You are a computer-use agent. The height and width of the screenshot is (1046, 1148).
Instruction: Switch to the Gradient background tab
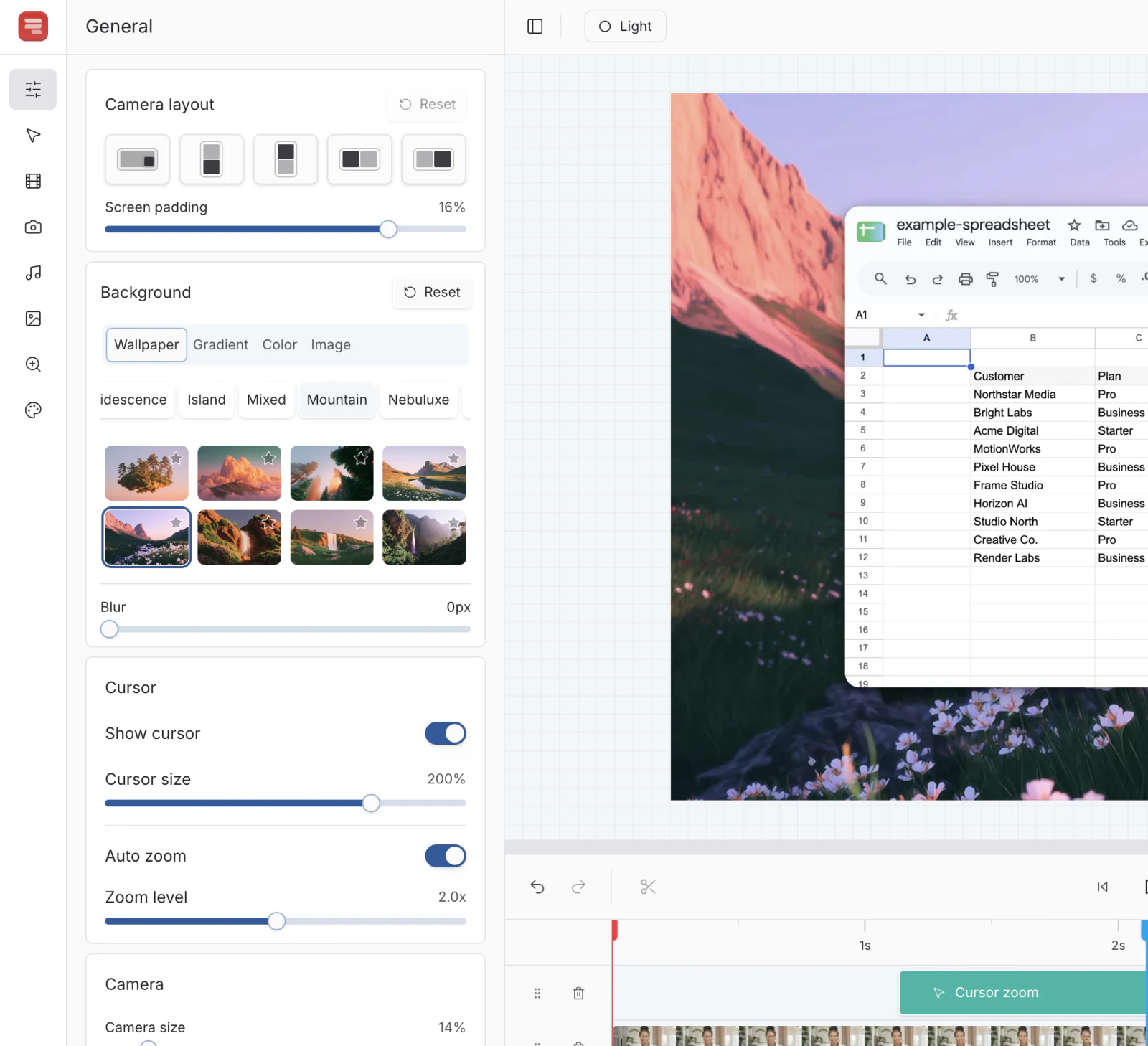point(220,345)
